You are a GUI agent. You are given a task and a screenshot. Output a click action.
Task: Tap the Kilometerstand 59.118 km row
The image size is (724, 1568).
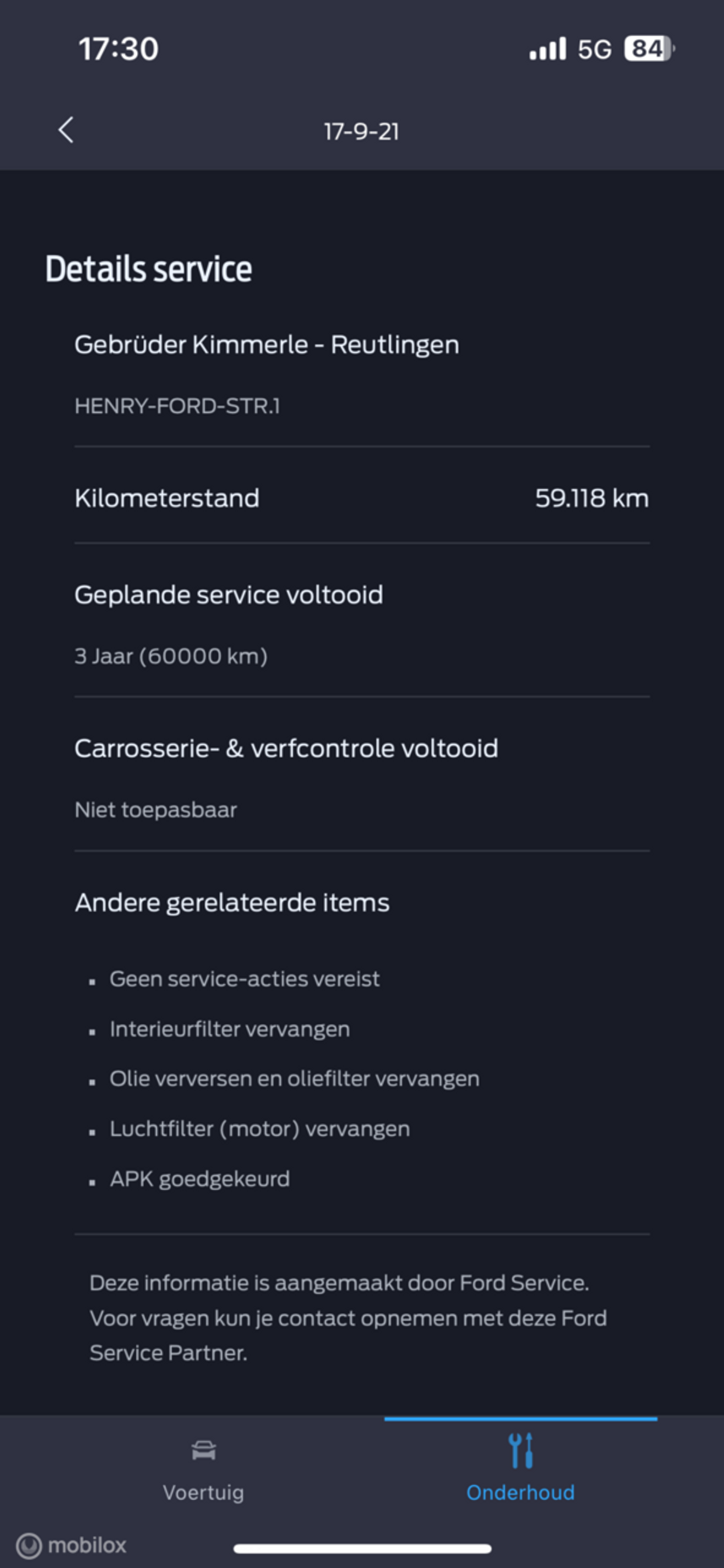pos(361,498)
